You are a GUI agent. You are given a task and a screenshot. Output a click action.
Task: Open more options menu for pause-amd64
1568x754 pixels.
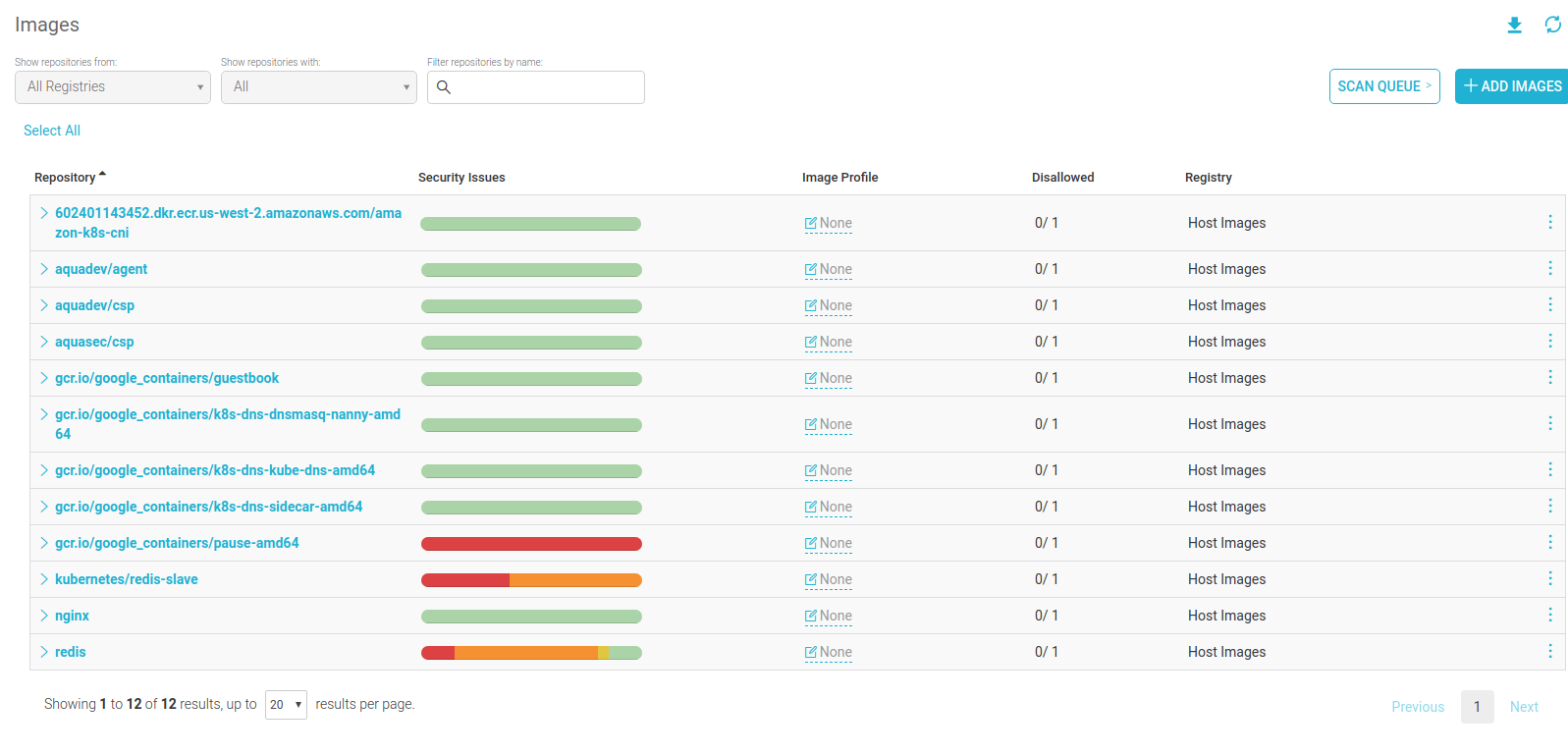coord(1550,542)
